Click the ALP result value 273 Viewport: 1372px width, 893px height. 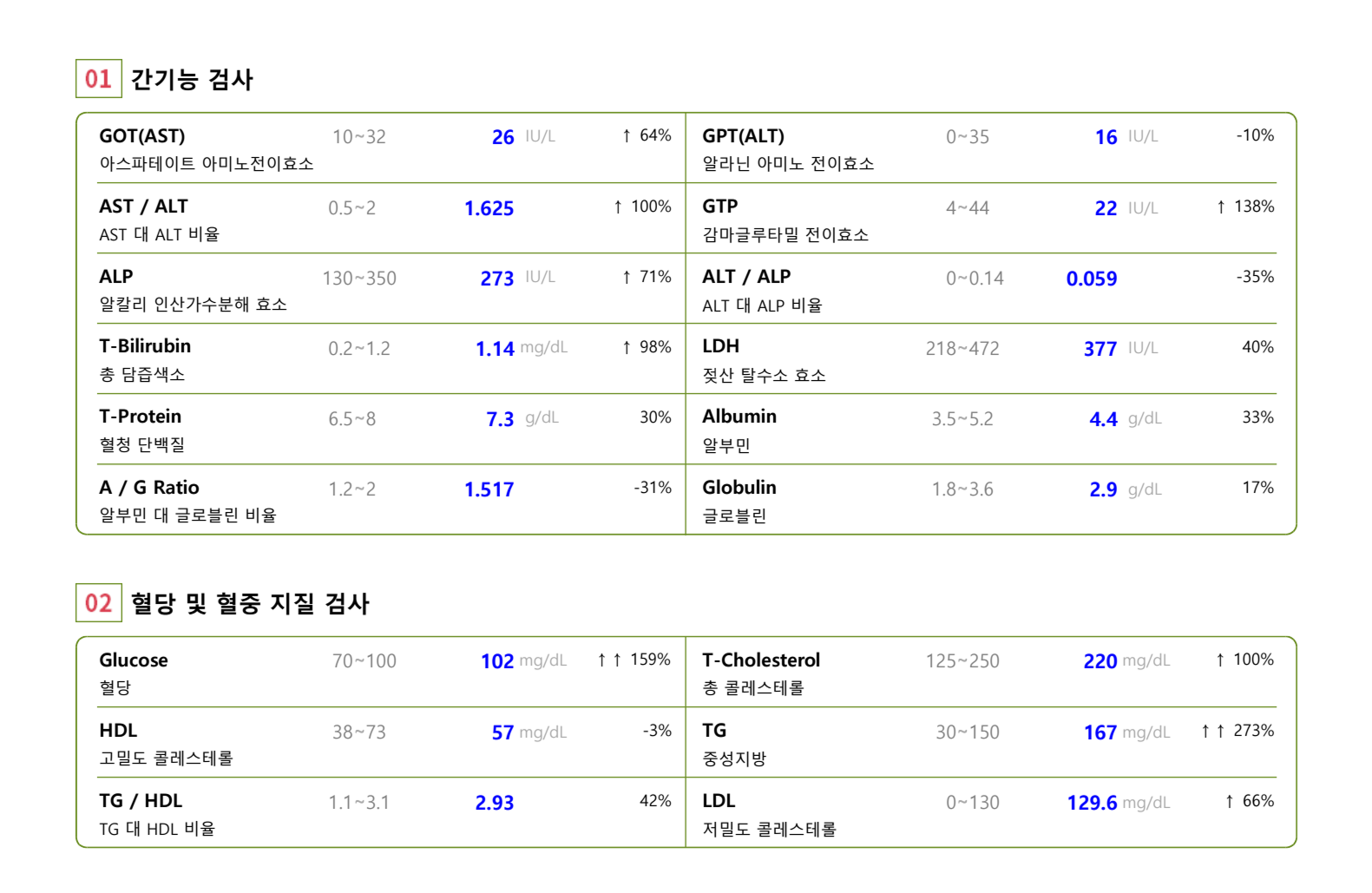click(x=497, y=279)
